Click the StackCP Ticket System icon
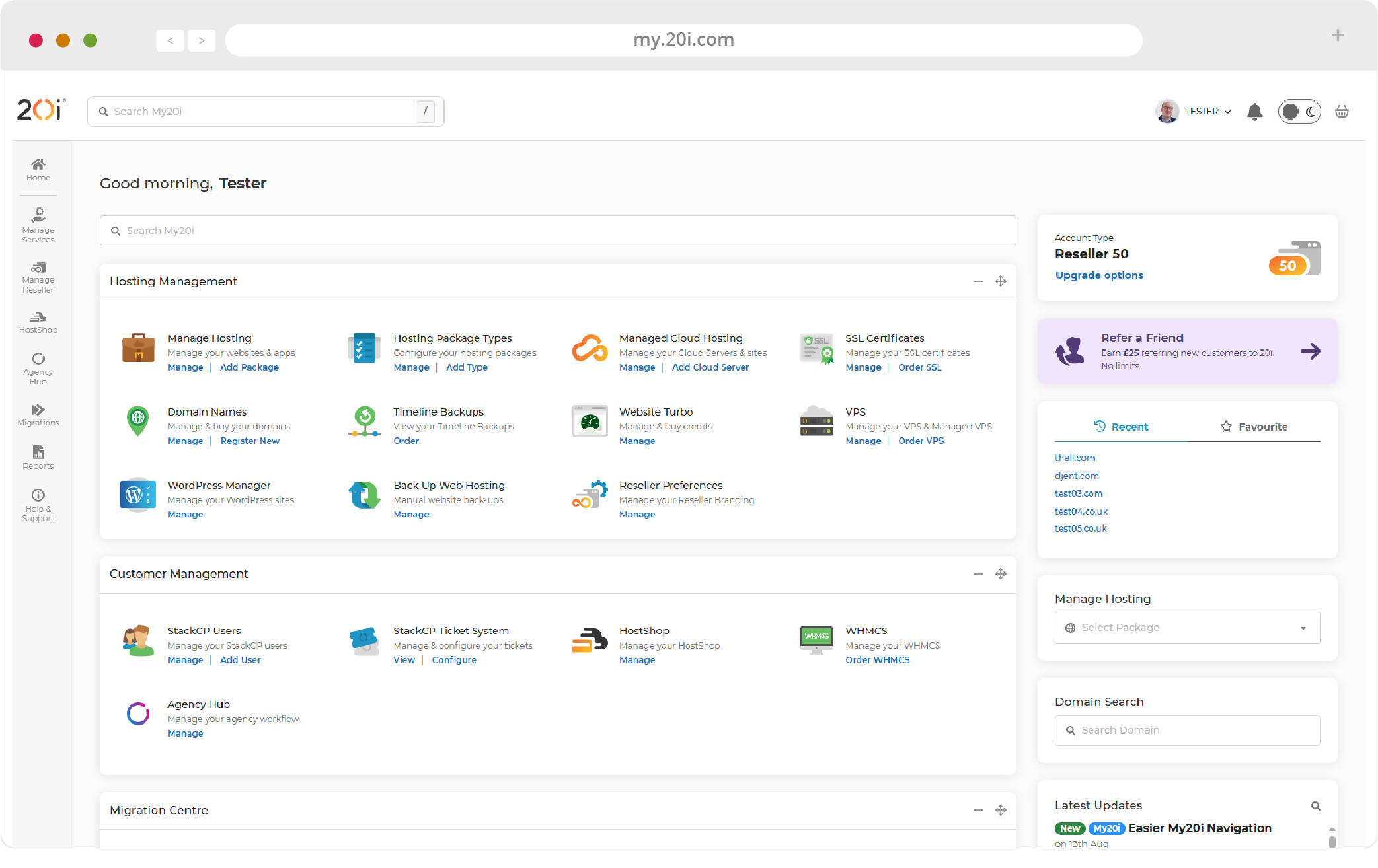1378x868 pixels. click(364, 640)
